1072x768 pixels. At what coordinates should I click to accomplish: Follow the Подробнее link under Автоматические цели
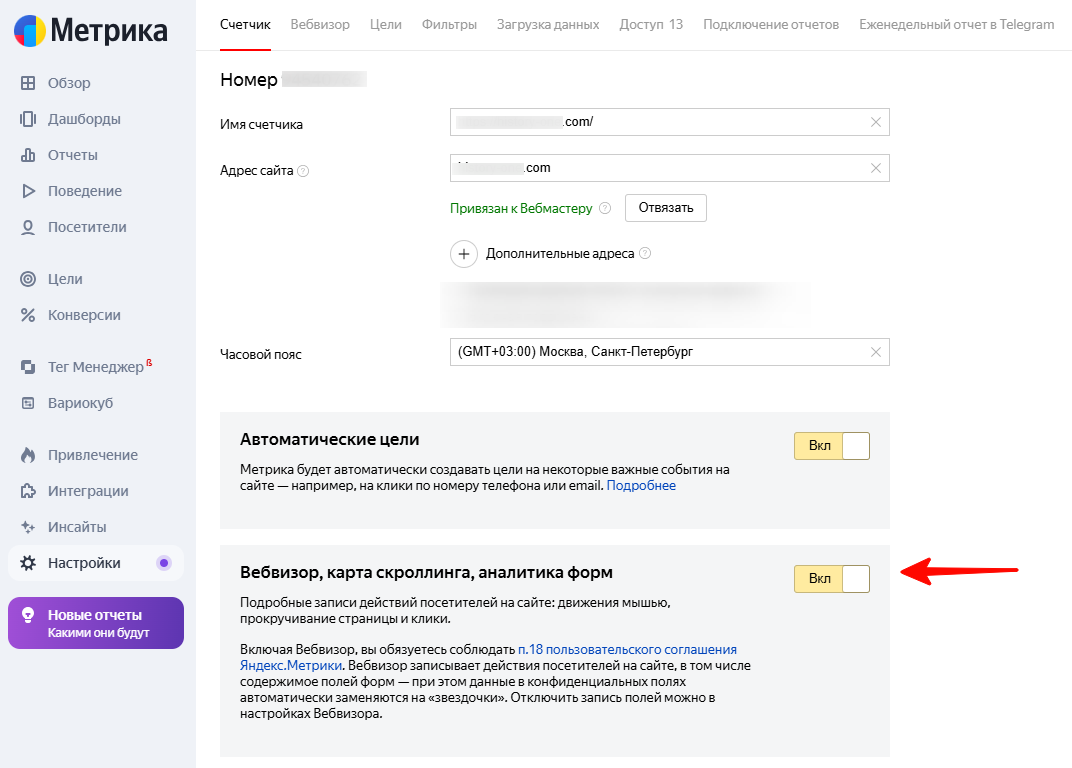click(x=641, y=486)
